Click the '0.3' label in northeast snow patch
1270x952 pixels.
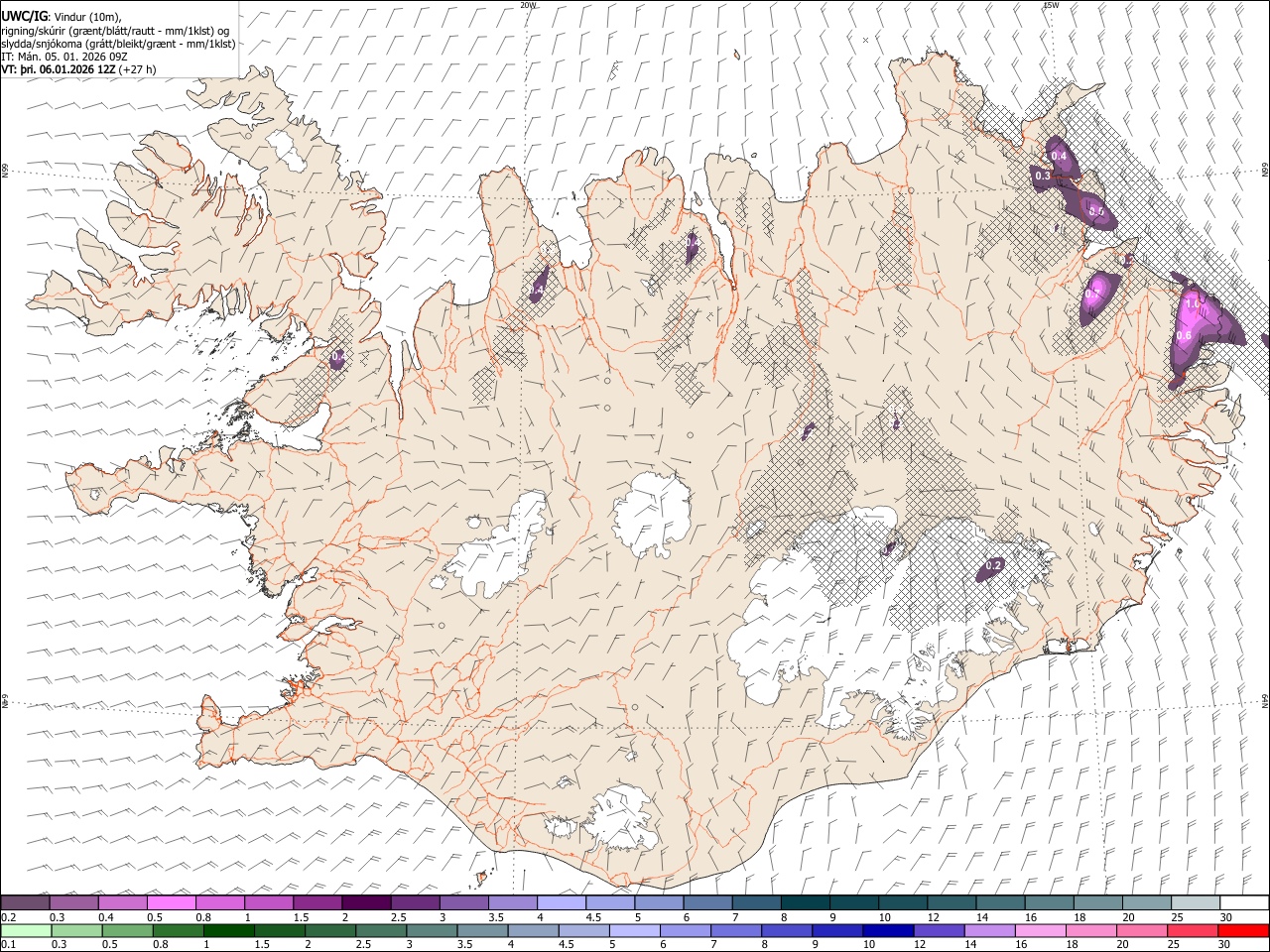pos(1043,176)
